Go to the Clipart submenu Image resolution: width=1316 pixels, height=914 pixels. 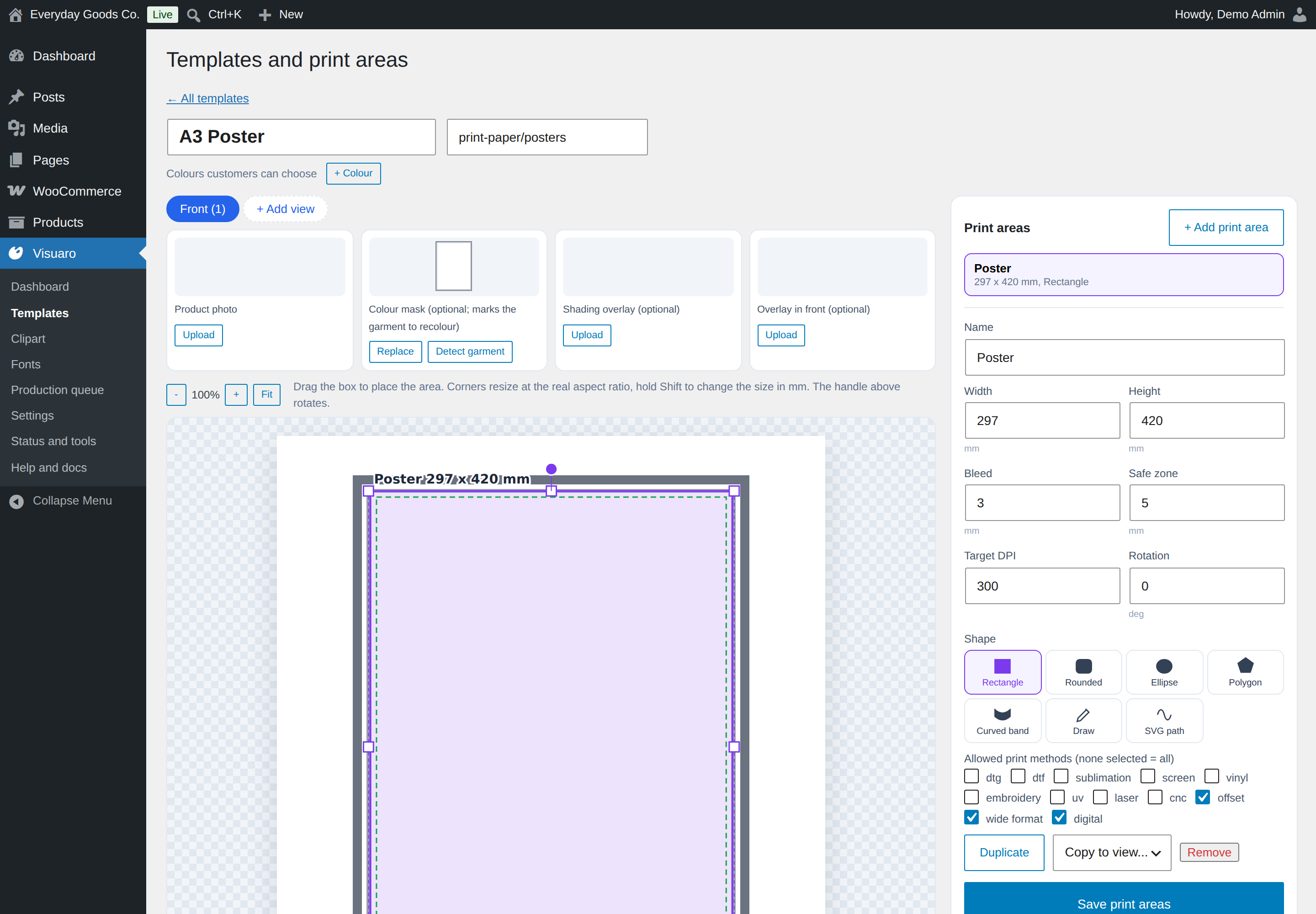28,339
